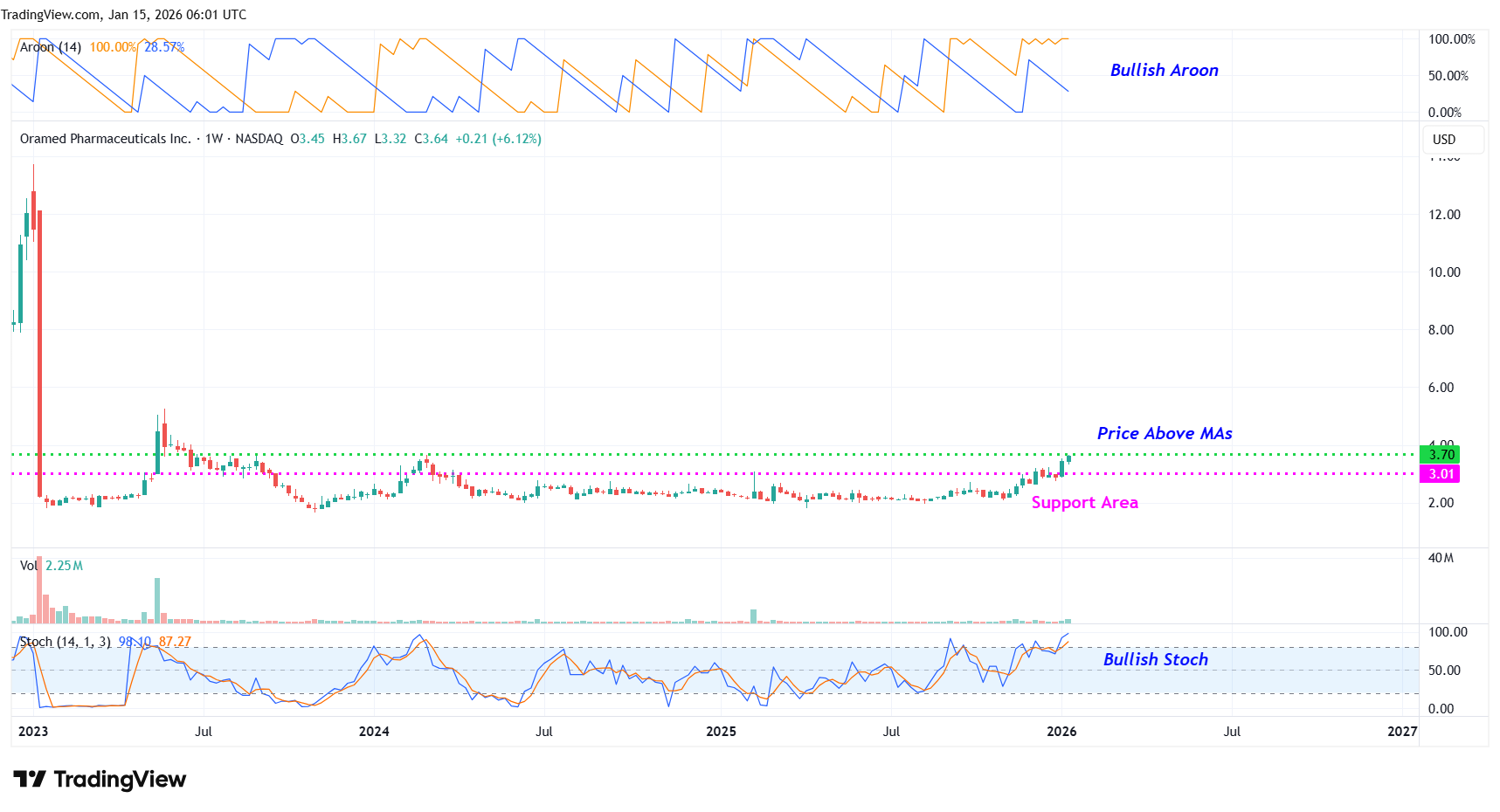Click the 2026 label on time axis
This screenshot has height=812, width=1500.
(x=1061, y=732)
